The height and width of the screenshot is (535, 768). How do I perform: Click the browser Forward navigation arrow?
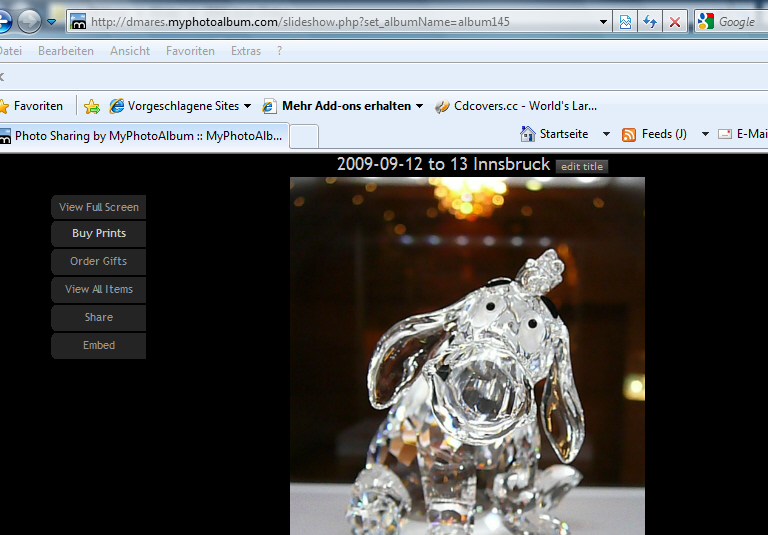click(x=29, y=21)
